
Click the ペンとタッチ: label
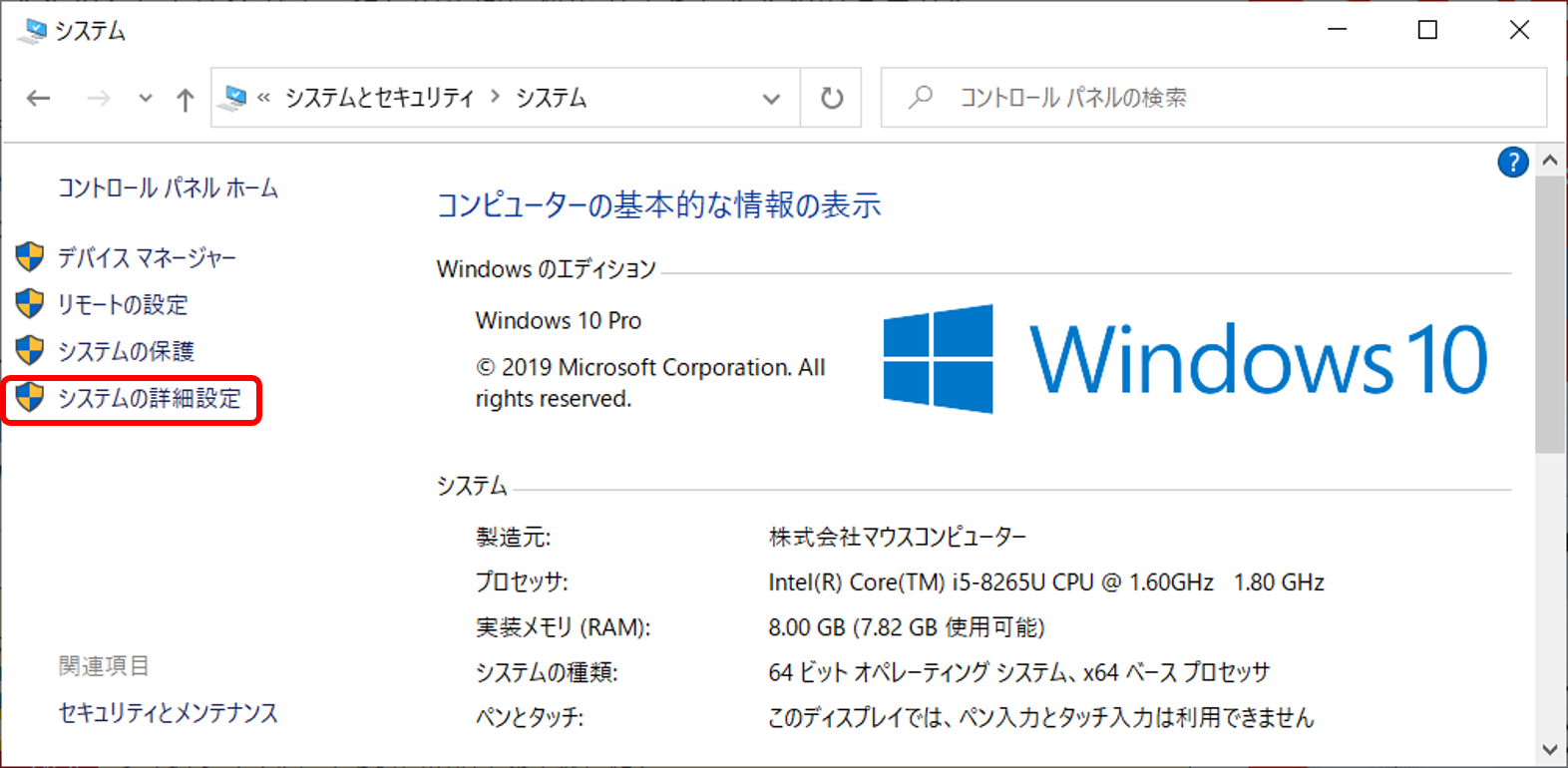pyautogui.click(x=529, y=717)
